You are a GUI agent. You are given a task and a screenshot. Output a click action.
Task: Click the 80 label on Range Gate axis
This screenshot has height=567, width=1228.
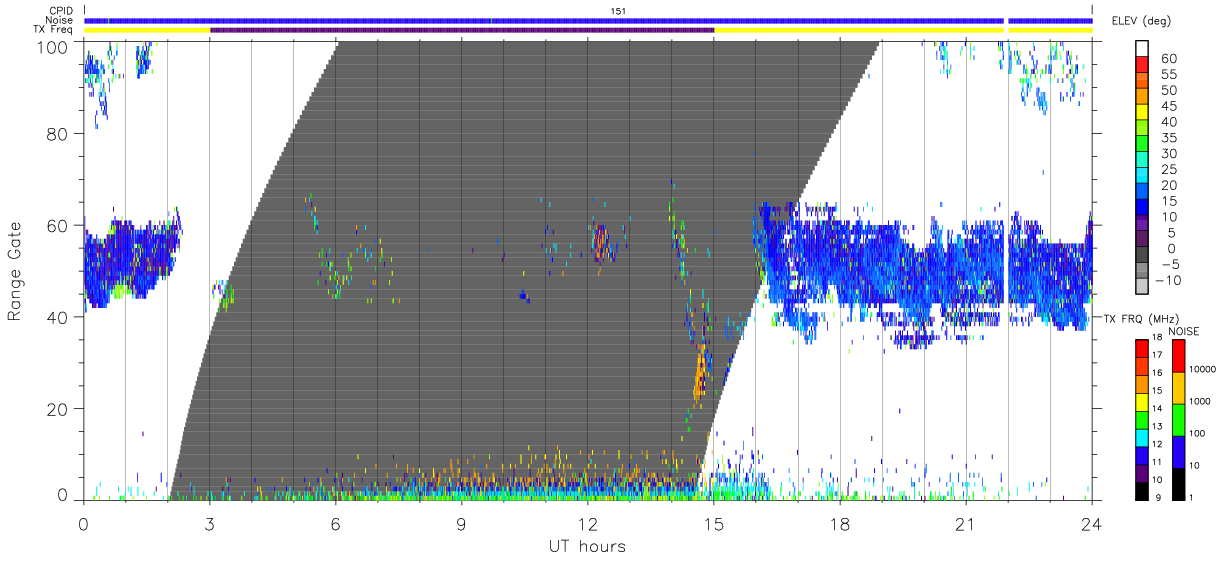click(x=59, y=135)
